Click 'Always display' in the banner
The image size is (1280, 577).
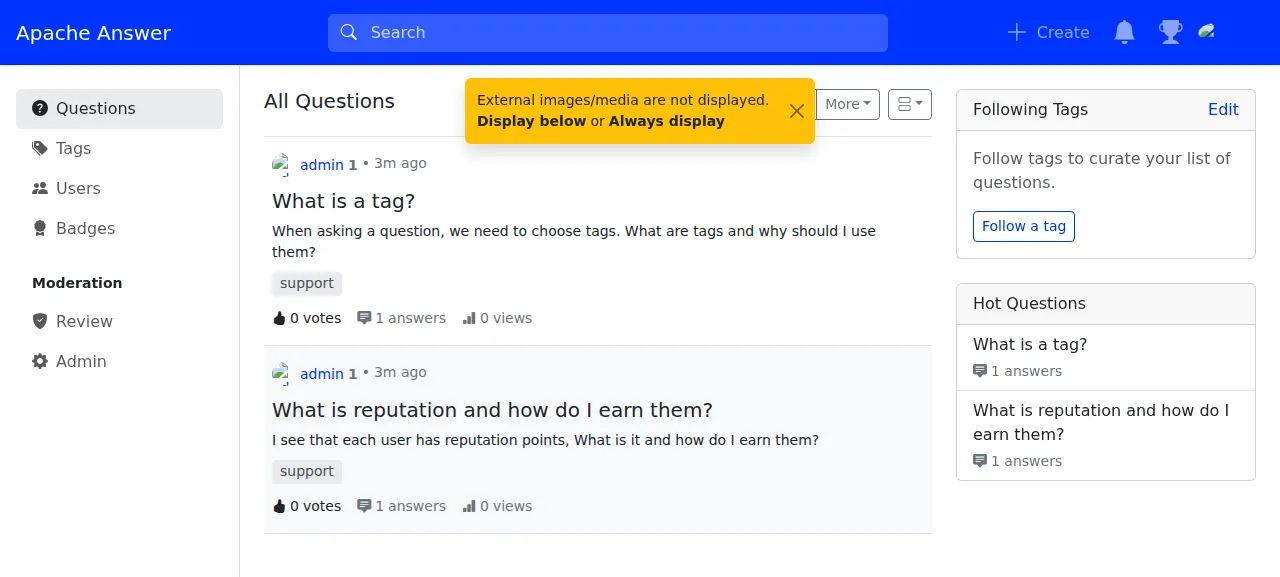click(667, 121)
